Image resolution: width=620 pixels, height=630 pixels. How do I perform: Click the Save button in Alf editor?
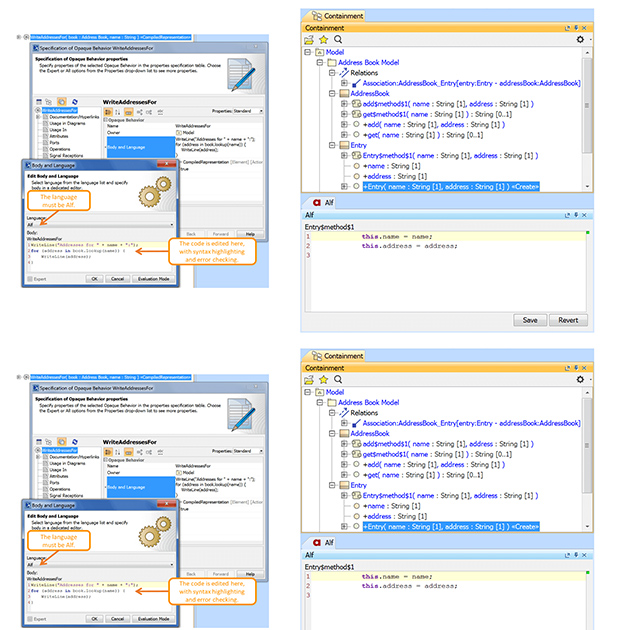click(x=529, y=320)
